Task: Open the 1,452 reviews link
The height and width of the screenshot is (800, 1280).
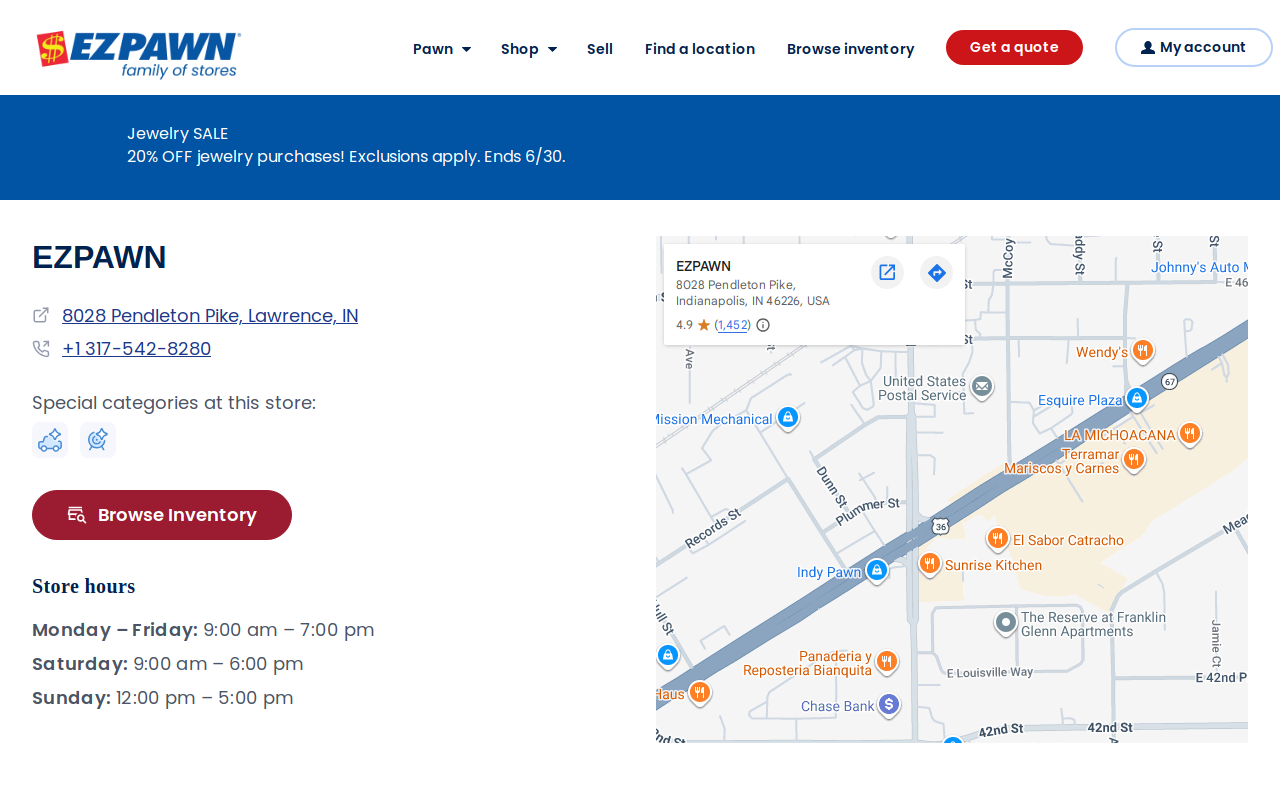Action: click(x=733, y=325)
